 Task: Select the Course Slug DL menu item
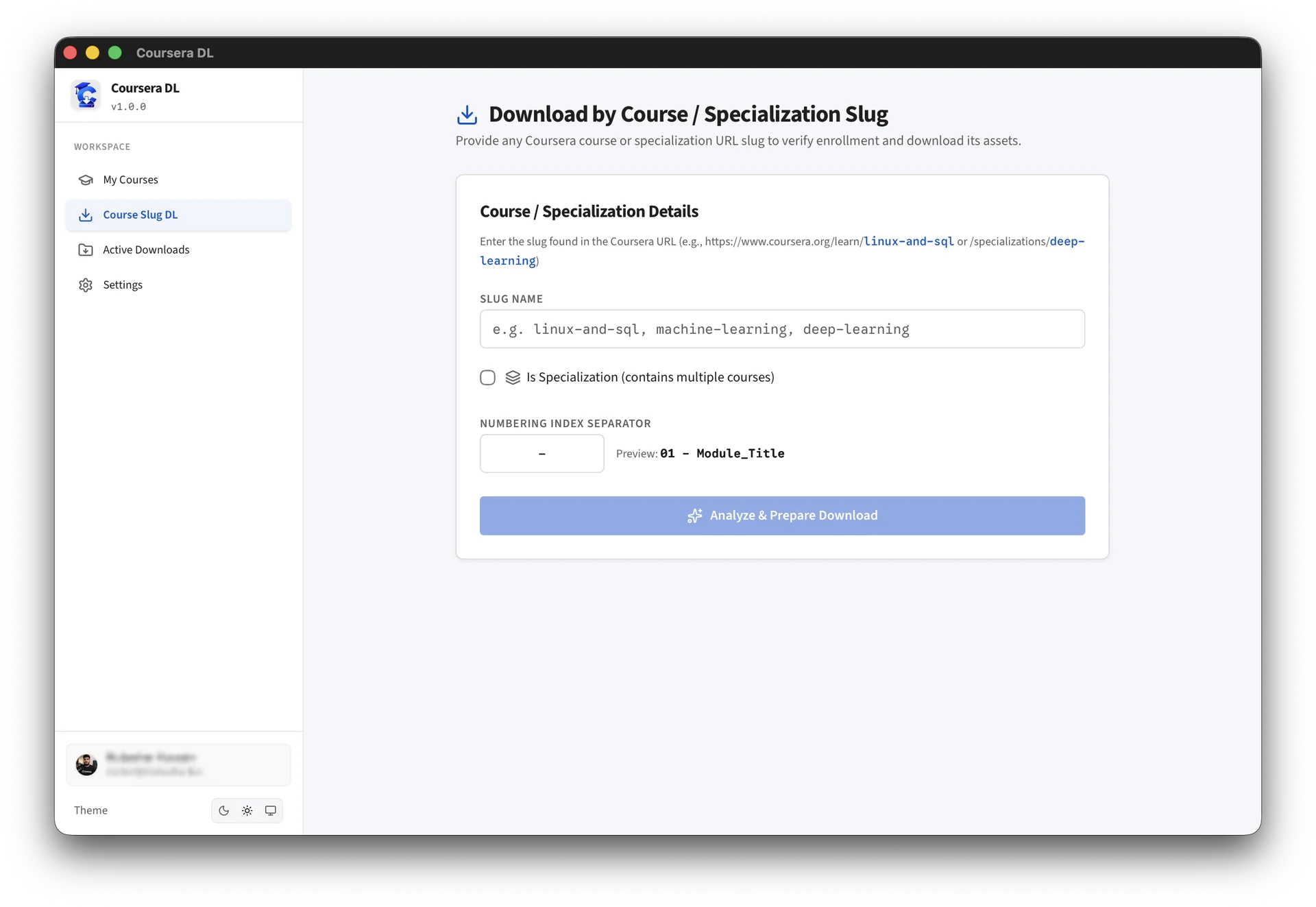178,215
